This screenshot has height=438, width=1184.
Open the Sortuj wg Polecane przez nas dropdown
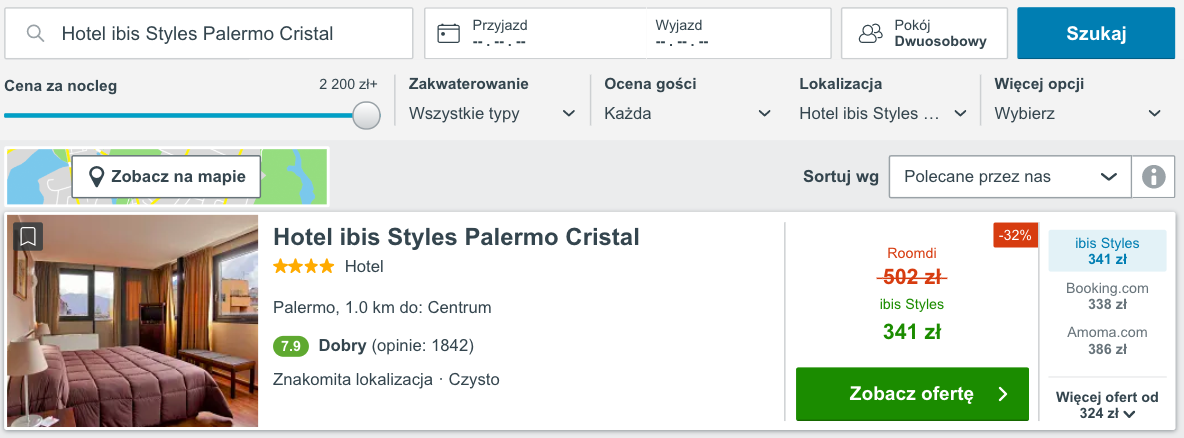click(1010, 177)
